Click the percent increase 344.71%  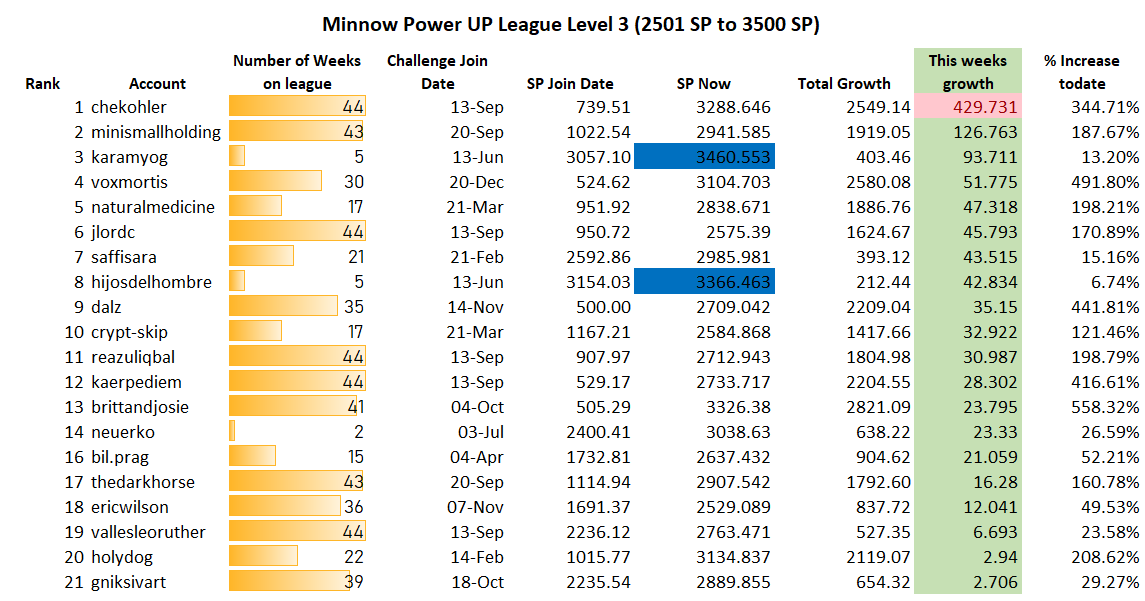1105,107
